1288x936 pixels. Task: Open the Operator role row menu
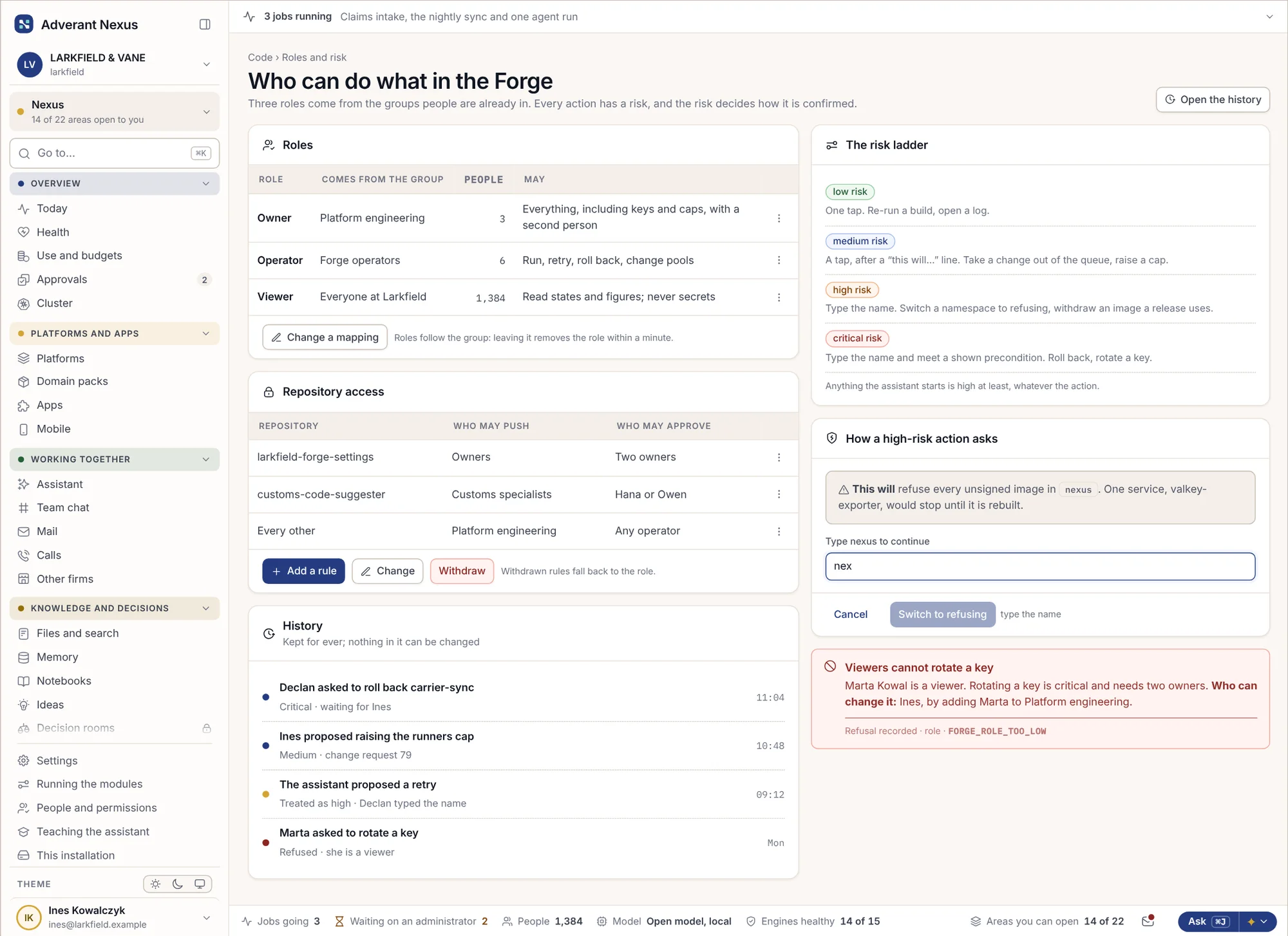pyautogui.click(x=779, y=260)
